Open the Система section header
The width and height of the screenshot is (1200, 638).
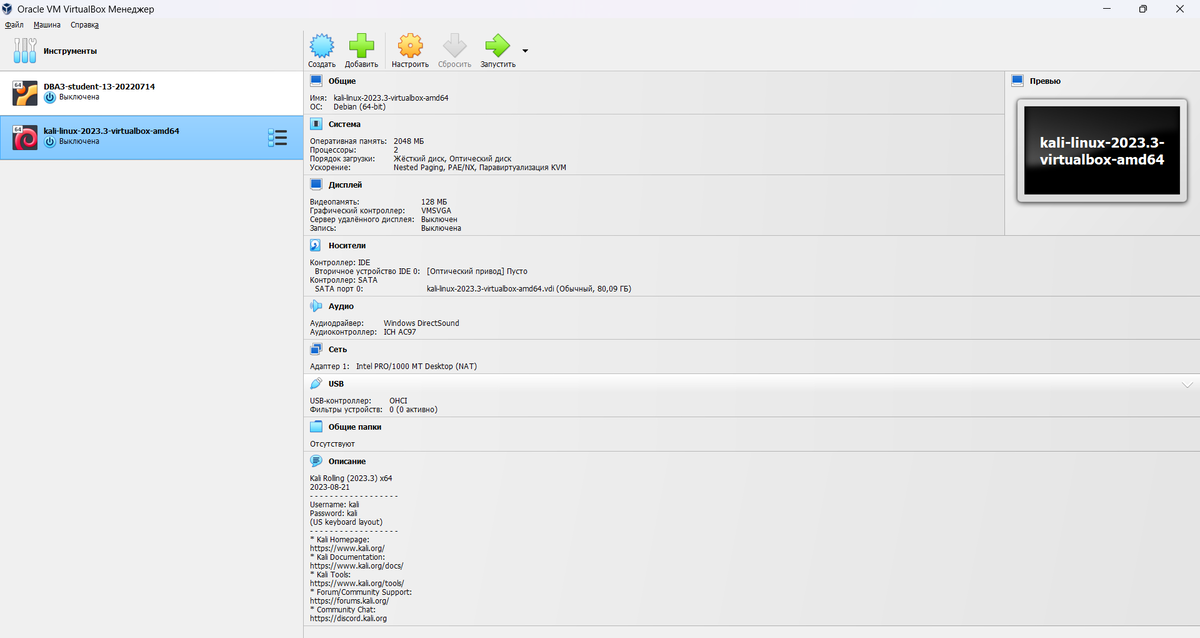click(344, 124)
